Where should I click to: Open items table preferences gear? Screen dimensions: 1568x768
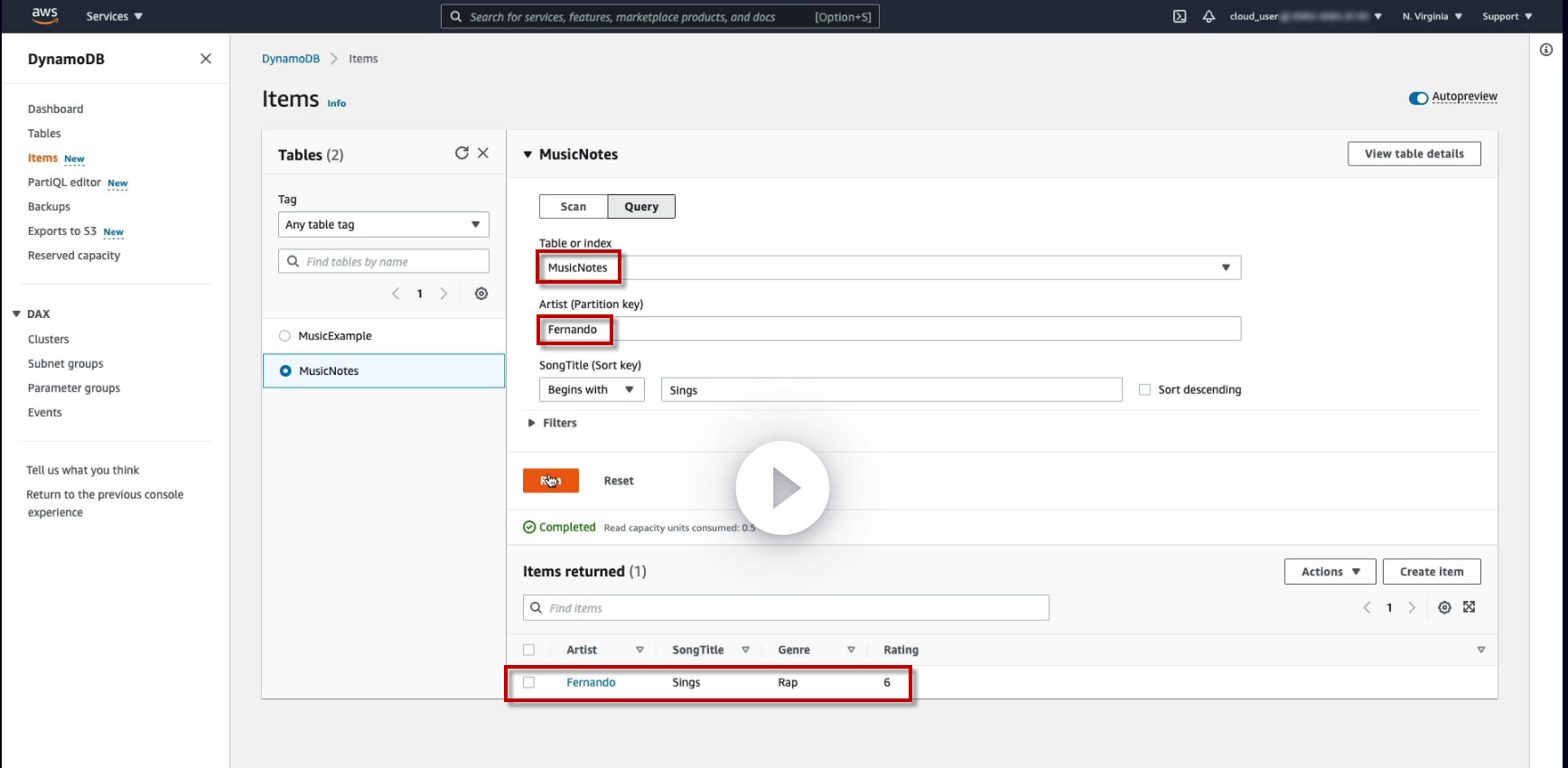[x=1444, y=608]
